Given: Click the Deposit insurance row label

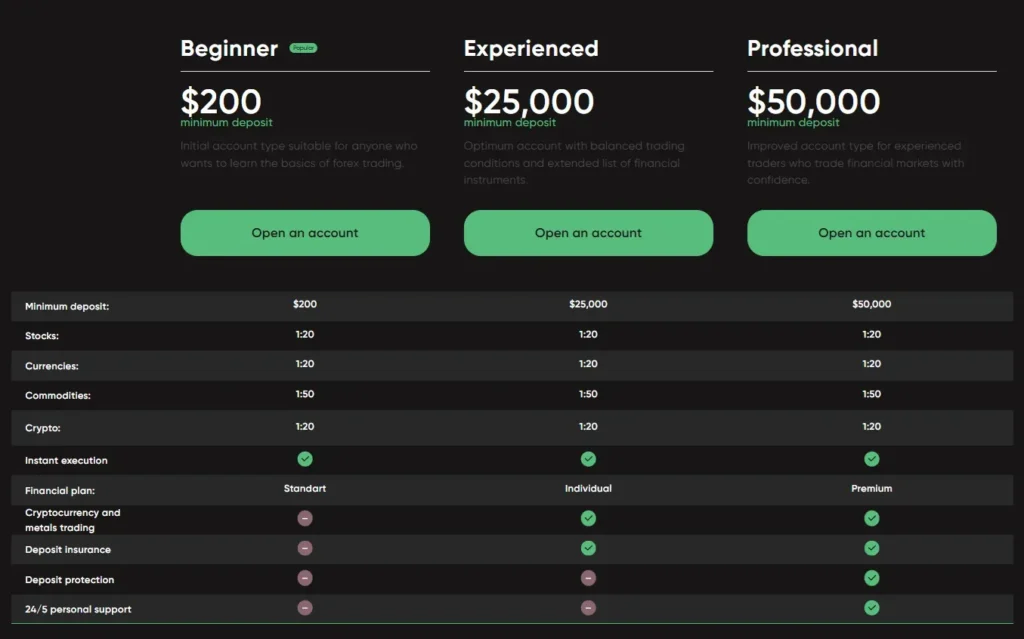Looking at the screenshot, I should (x=68, y=550).
